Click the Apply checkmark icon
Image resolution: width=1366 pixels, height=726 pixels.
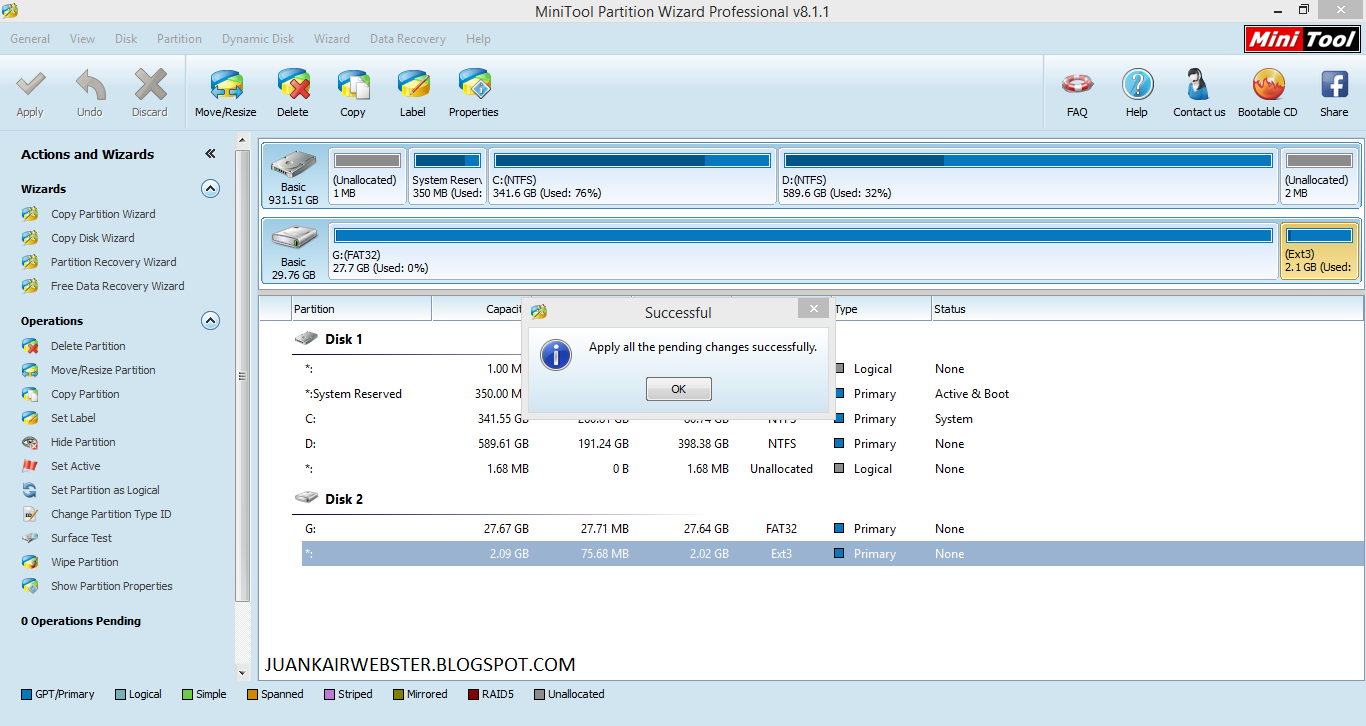(30, 85)
